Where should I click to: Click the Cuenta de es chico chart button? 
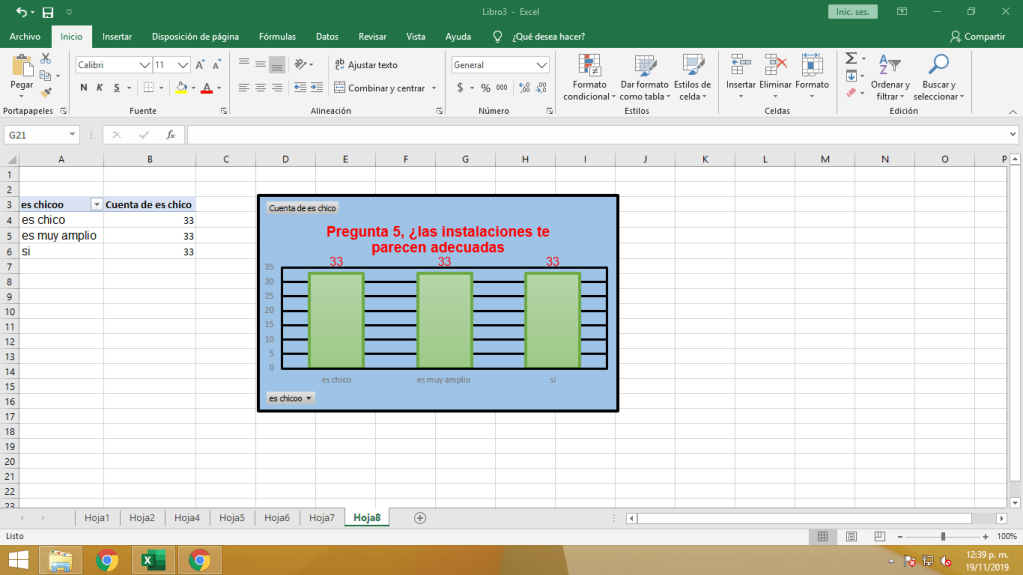coord(302,208)
